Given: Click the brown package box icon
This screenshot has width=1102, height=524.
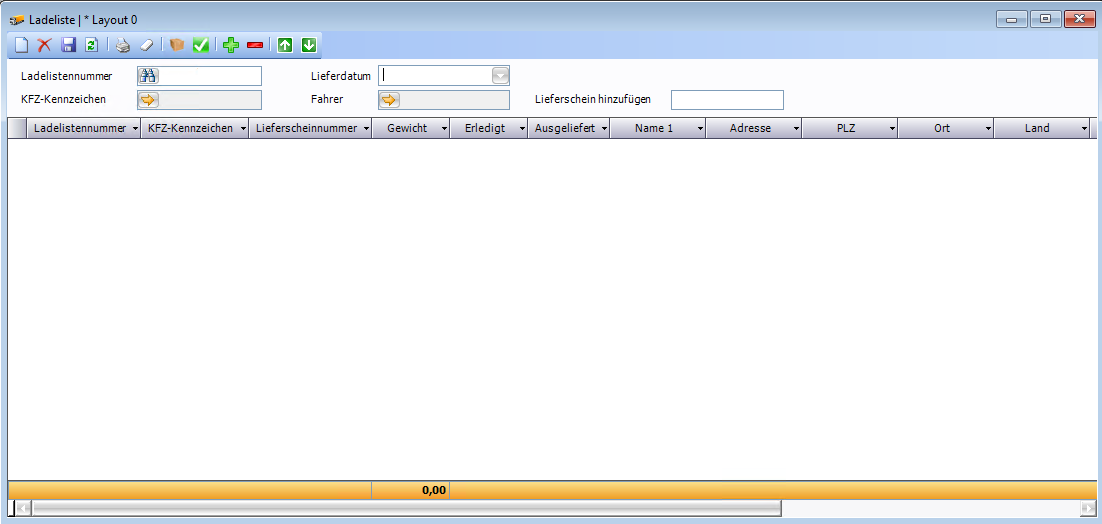Looking at the screenshot, I should coord(177,45).
